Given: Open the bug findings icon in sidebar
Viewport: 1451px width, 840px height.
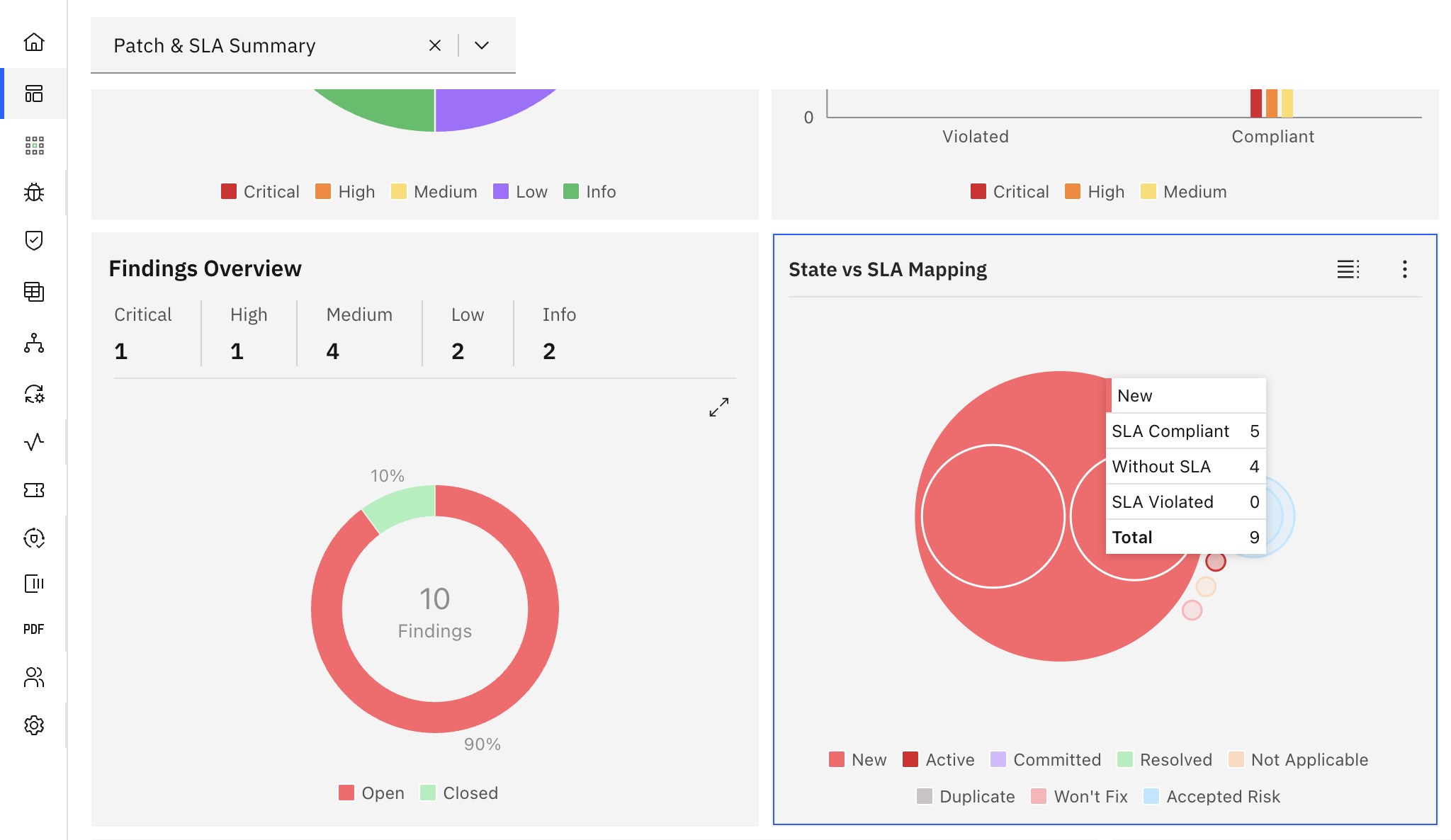Looking at the screenshot, I should coord(34,193).
